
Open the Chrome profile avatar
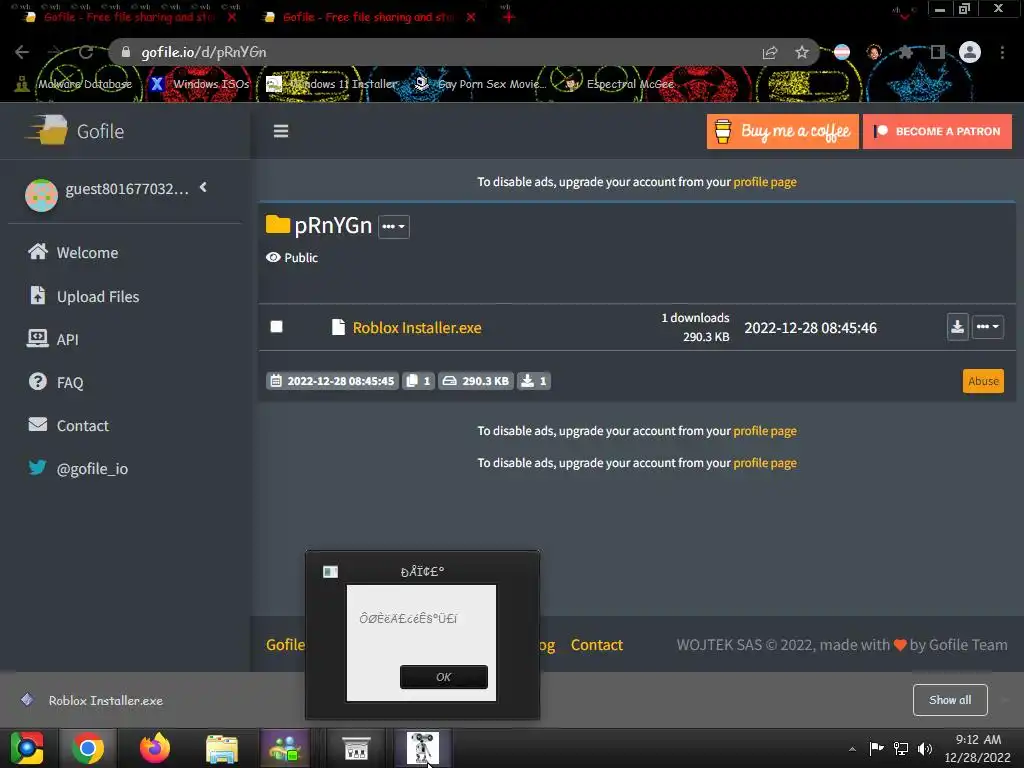click(x=970, y=52)
